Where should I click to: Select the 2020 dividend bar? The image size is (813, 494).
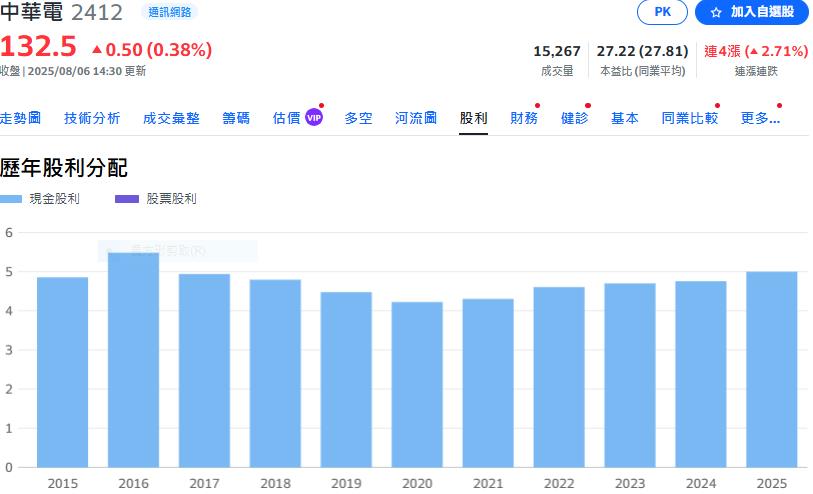coord(417,385)
